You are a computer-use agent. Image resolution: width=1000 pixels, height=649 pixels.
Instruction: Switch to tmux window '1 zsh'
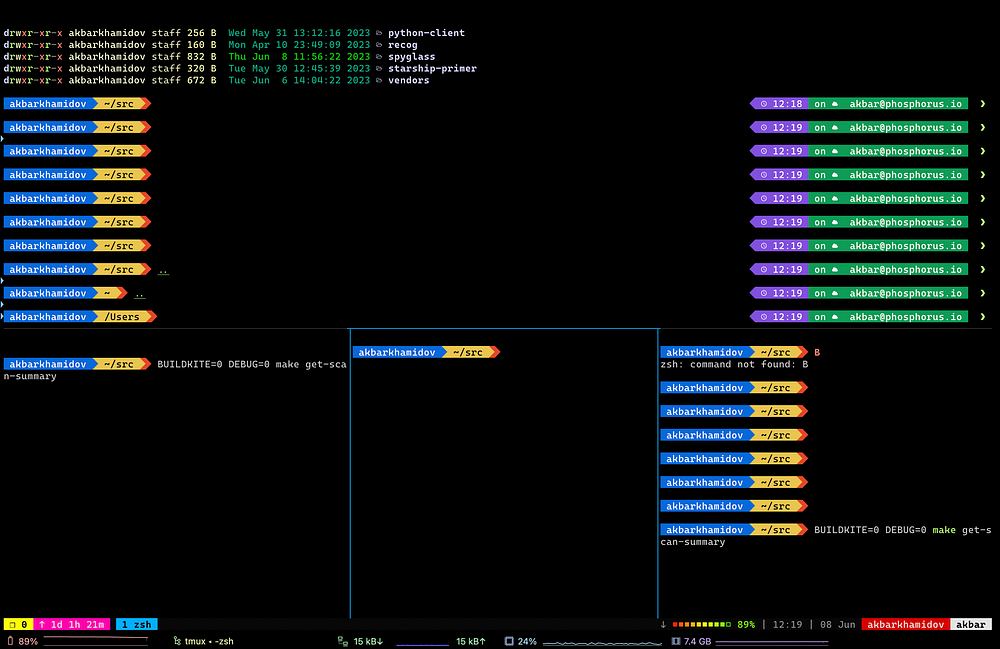pyautogui.click(x=136, y=625)
